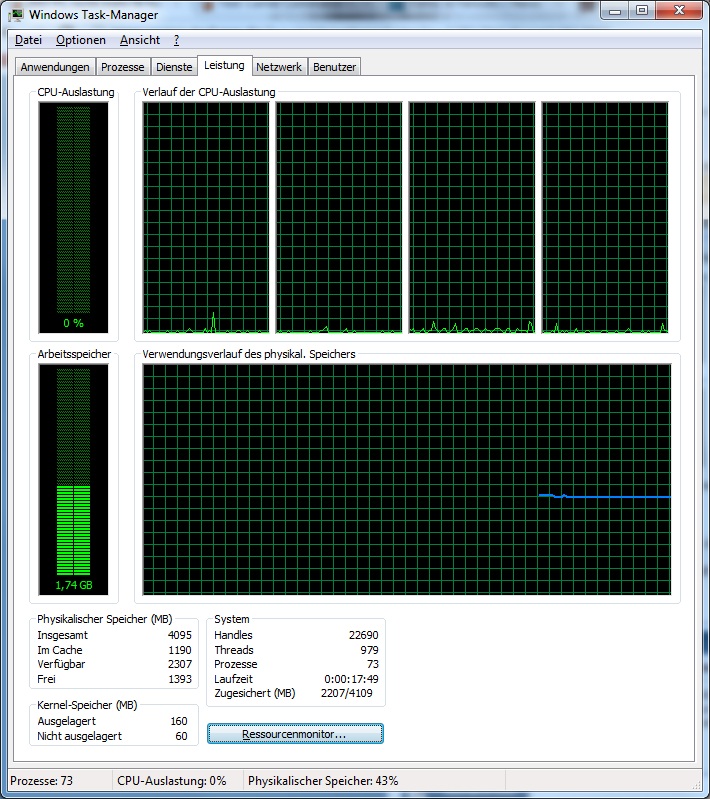Click the Ausgelagert value 160
Viewport: 710px width, 799px height.
click(x=179, y=722)
